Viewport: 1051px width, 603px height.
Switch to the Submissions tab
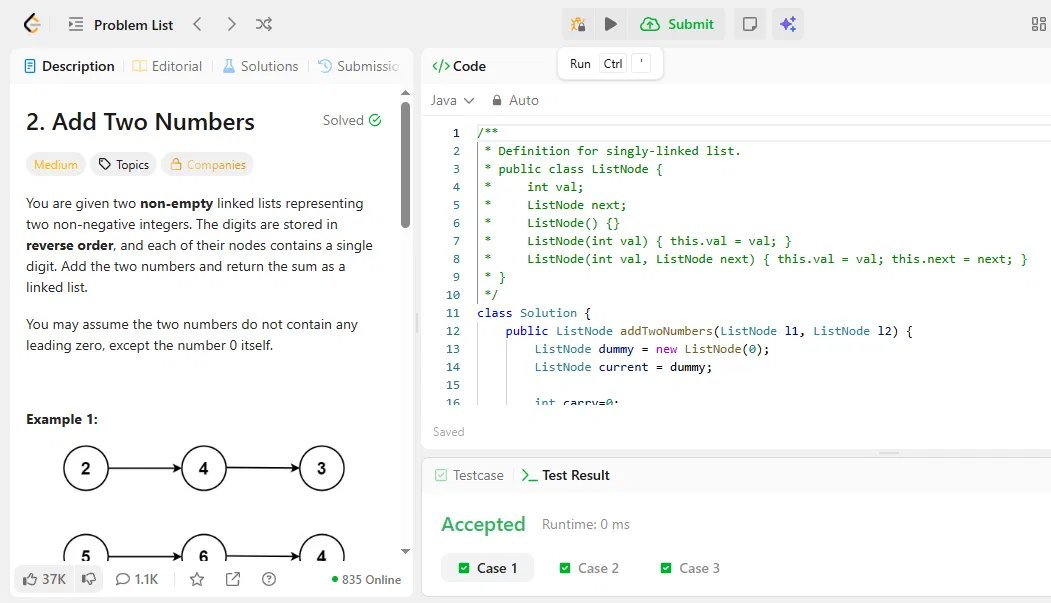point(359,66)
